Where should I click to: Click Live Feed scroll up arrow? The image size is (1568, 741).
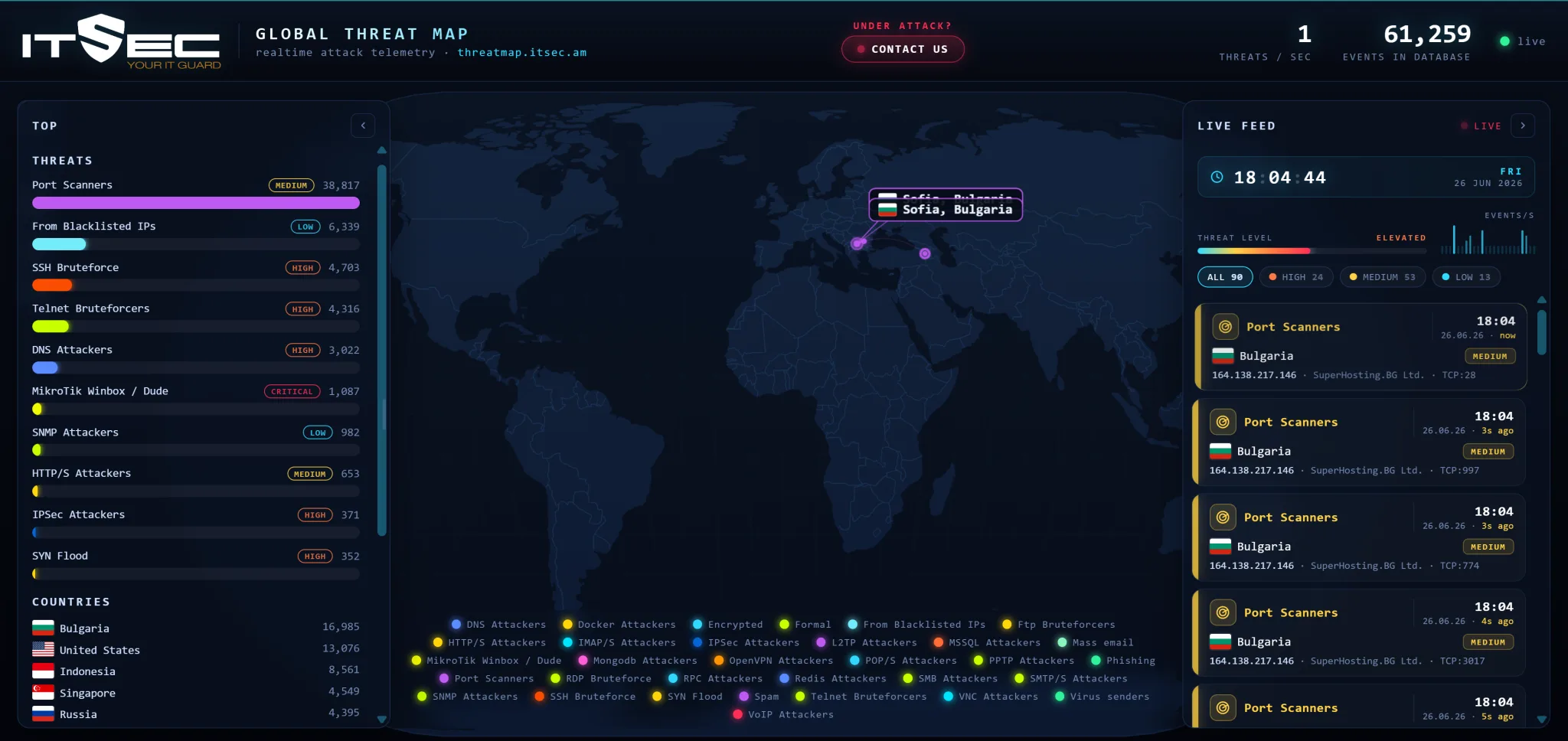point(1542,299)
